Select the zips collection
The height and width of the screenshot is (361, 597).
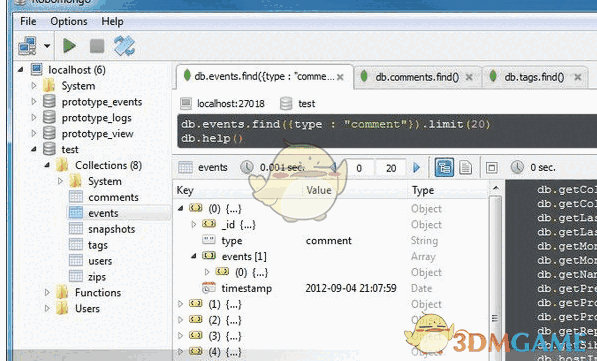coord(97,277)
